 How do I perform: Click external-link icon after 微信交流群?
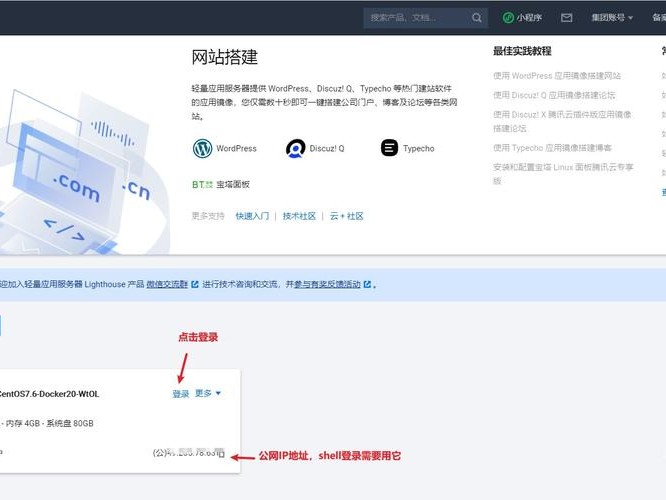tap(195, 284)
